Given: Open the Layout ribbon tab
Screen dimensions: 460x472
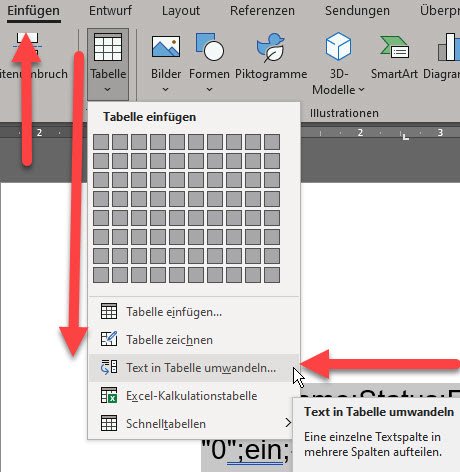Looking at the screenshot, I should [181, 11].
